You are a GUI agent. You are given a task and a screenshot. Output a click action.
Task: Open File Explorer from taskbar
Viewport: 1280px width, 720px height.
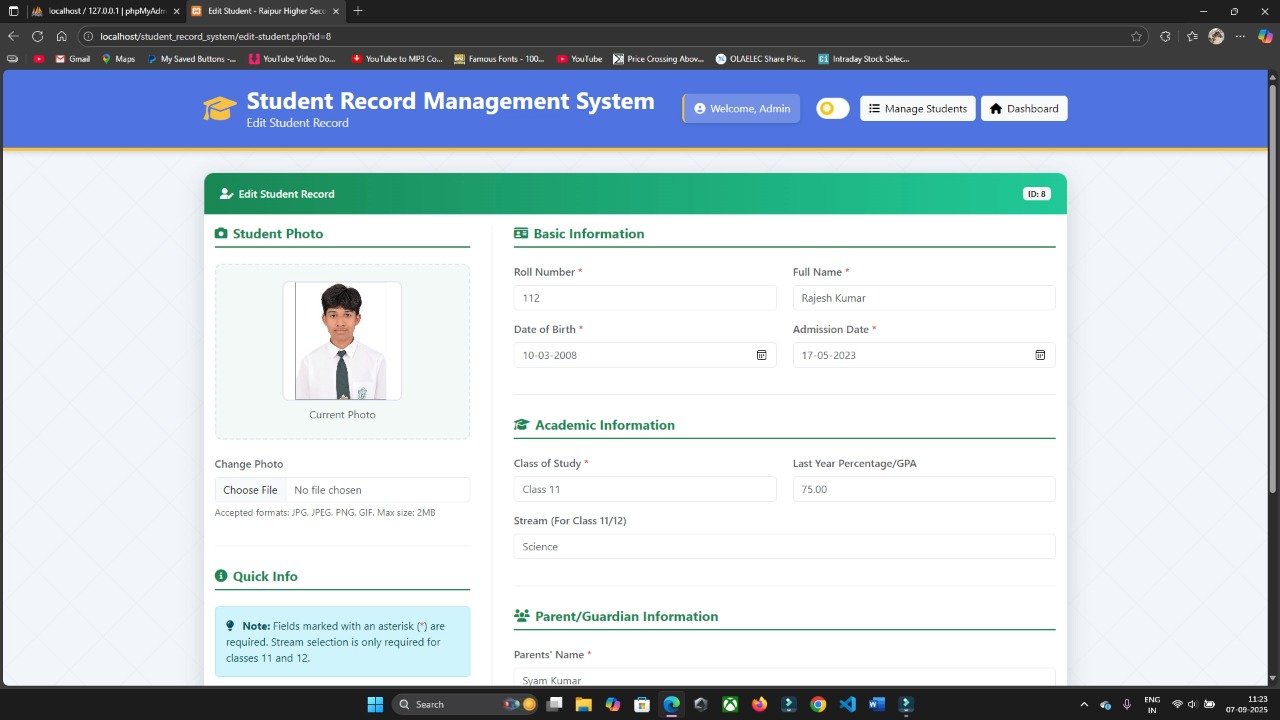(583, 704)
